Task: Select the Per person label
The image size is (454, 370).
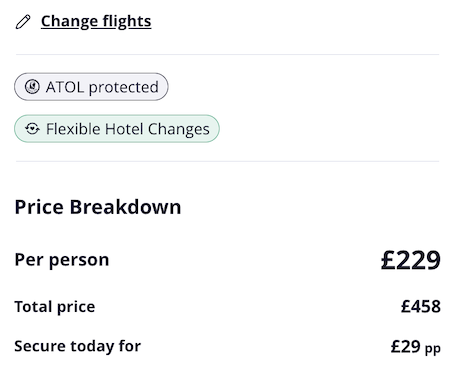Action: [62, 260]
